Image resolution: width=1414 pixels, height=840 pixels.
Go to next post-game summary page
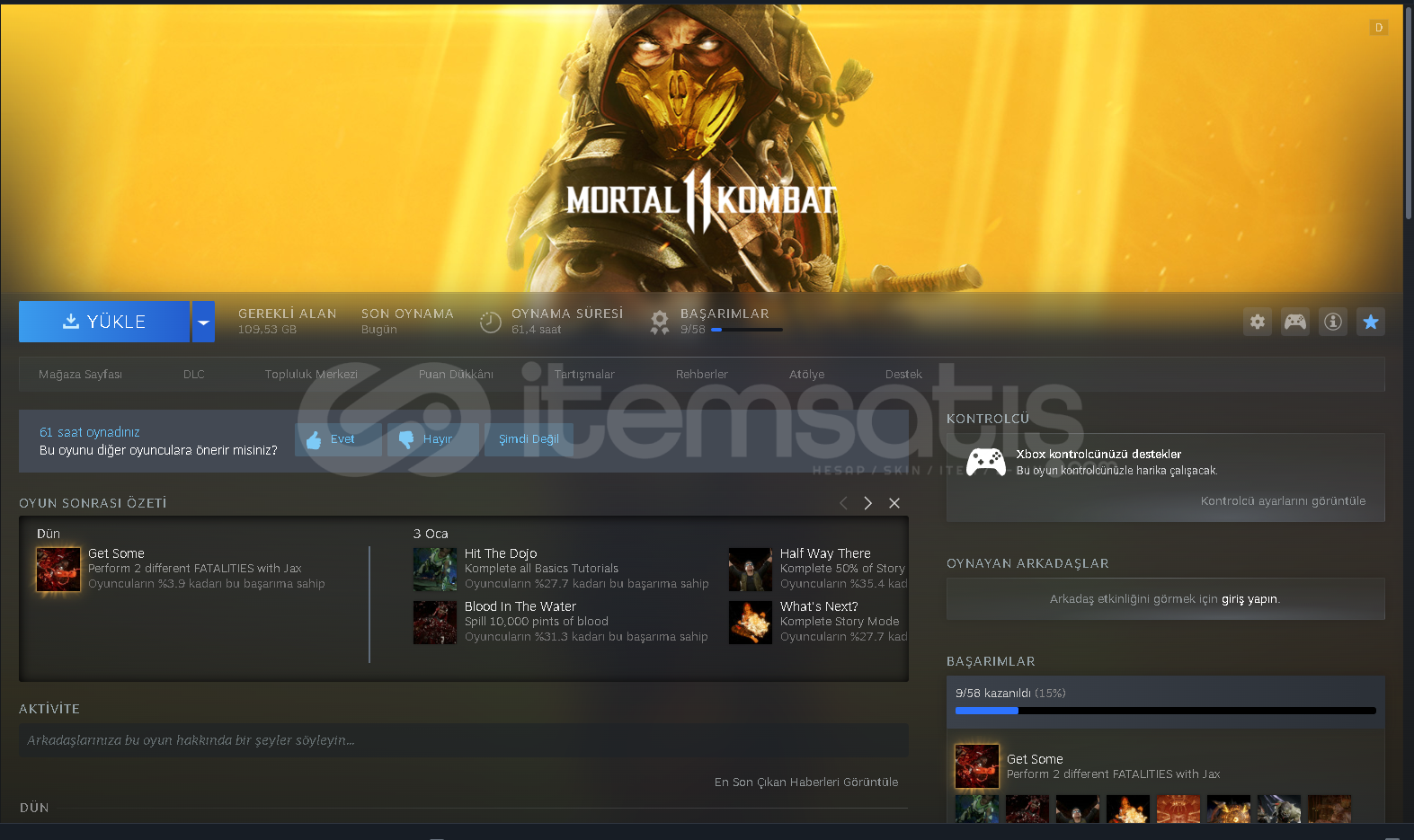click(x=867, y=503)
